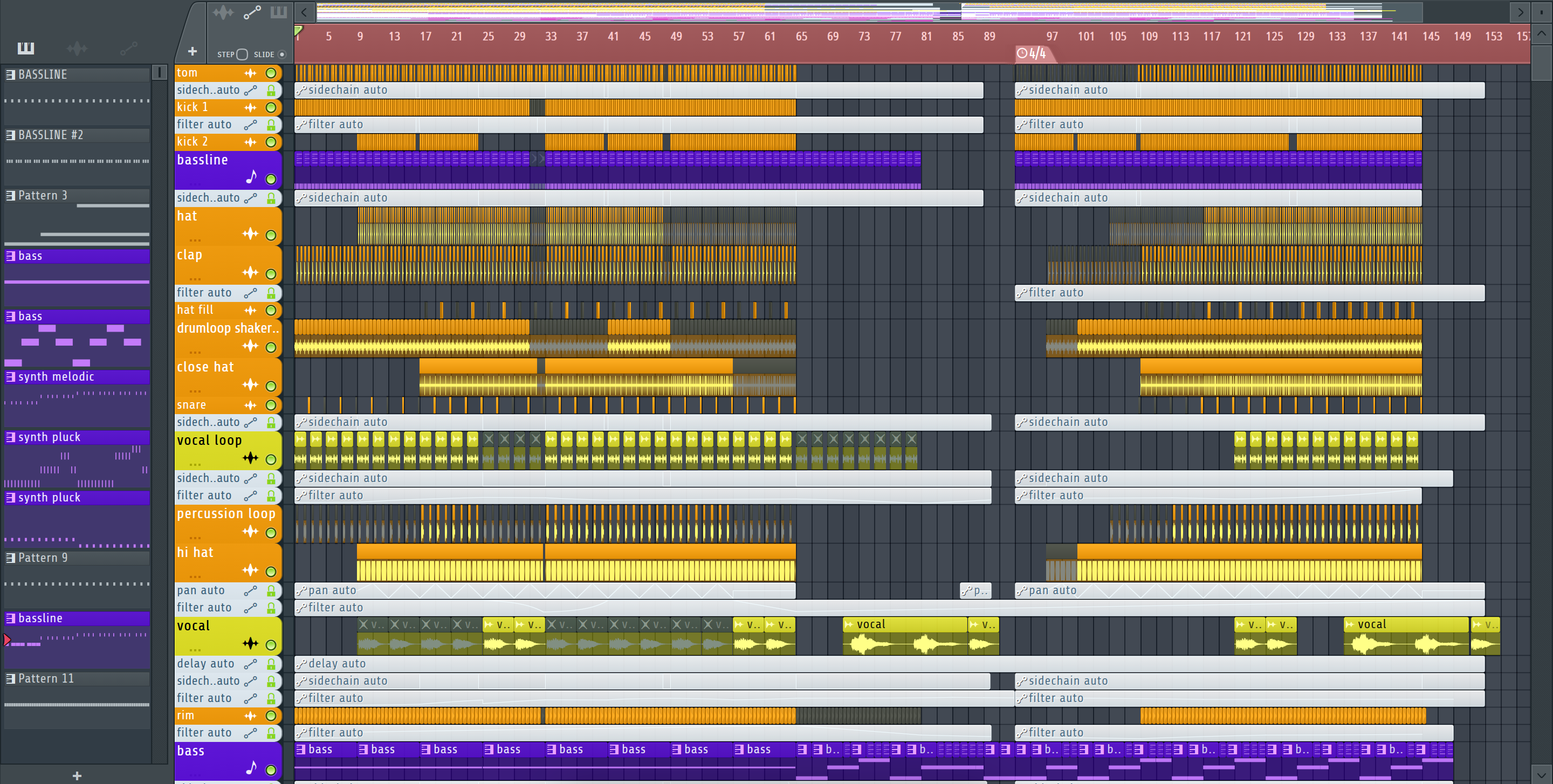The image size is (1553, 784).
Task: Click the waveform icon on the kick 1 track
Action: pos(250,108)
